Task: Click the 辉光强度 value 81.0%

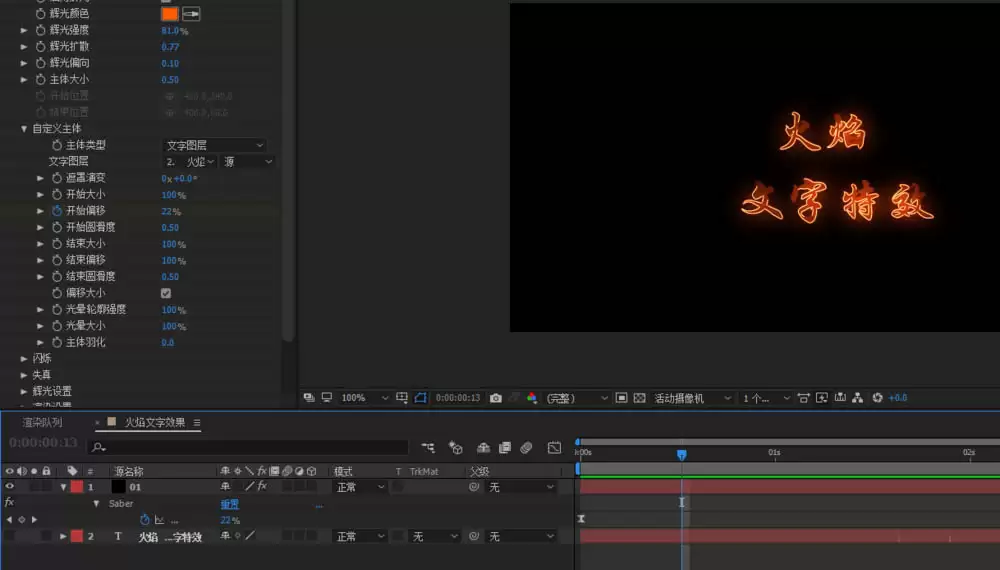Action: click(x=175, y=31)
